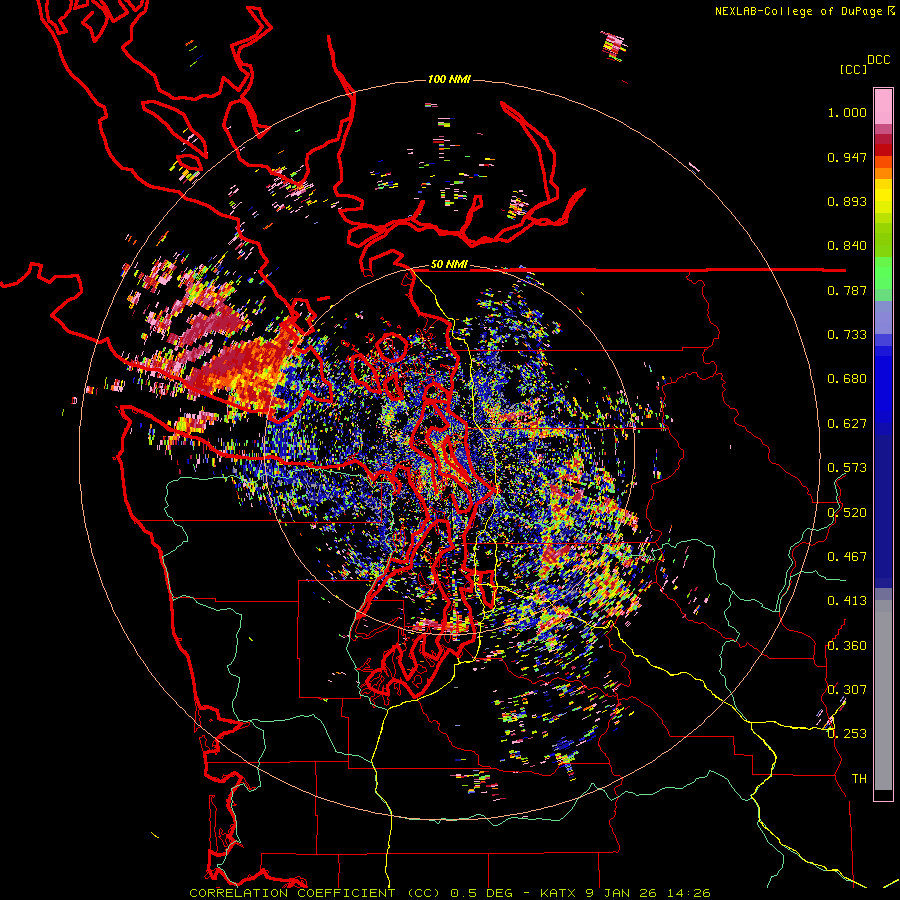Screen dimensions: 900x900
Task: Click the 0.573 color scale value
Action: pyautogui.click(x=847, y=468)
